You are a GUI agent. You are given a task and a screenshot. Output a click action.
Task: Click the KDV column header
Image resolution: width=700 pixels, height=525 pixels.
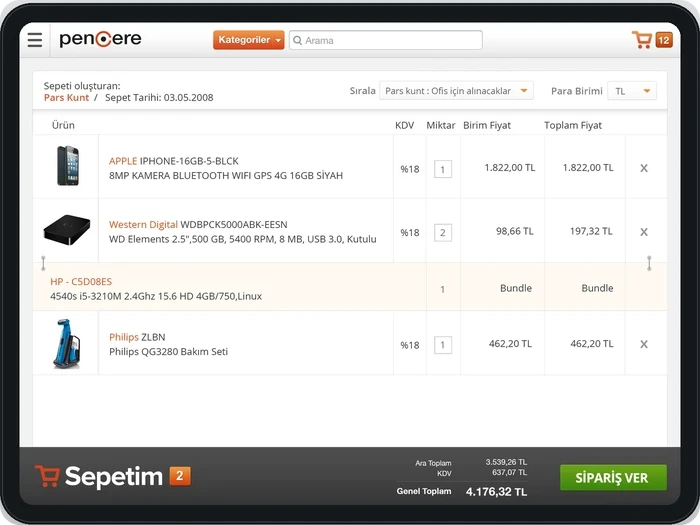[404, 125]
